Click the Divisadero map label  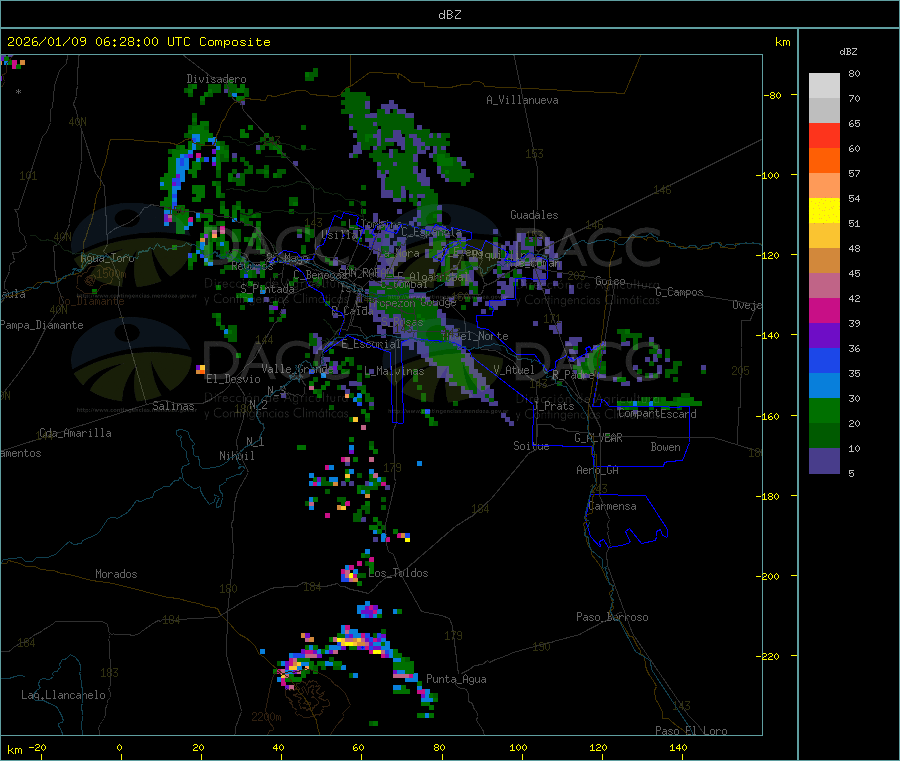click(x=216, y=79)
